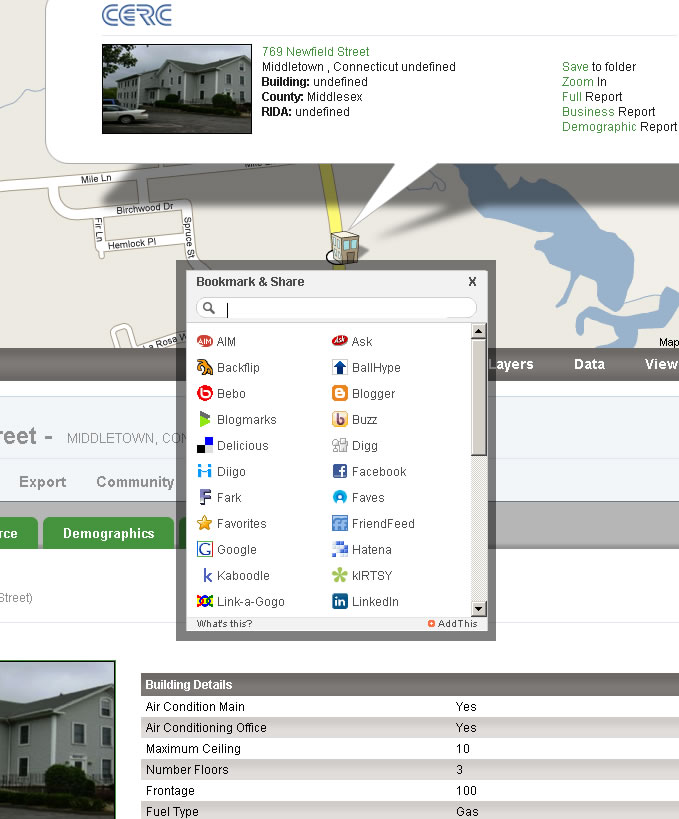Share to Bebo icon
This screenshot has height=819, width=679.
(x=204, y=393)
